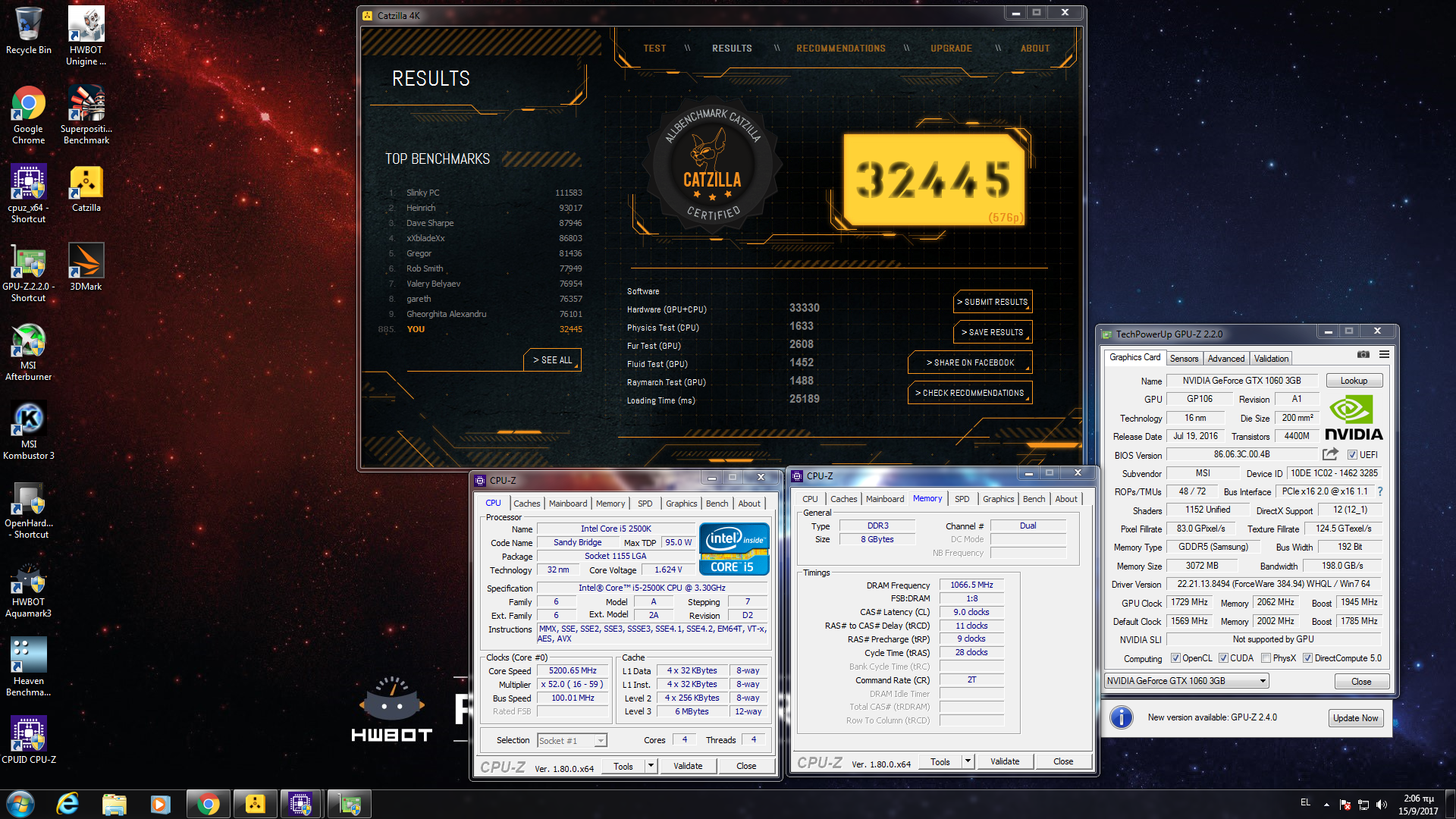Show hidden tray icons arrow
Viewport: 1456px width, 819px height.
[x=1326, y=804]
